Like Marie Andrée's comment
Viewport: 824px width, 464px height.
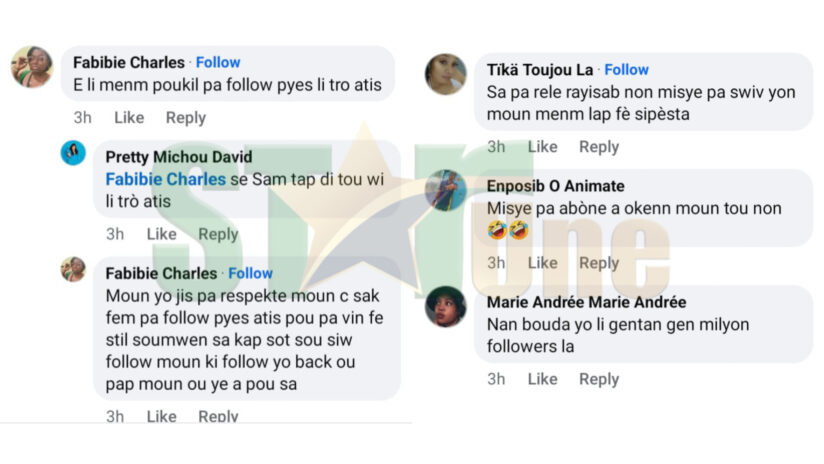(542, 379)
